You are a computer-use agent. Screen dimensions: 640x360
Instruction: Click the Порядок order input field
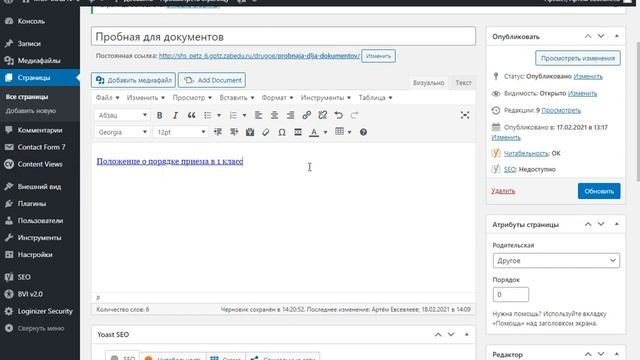click(x=511, y=294)
